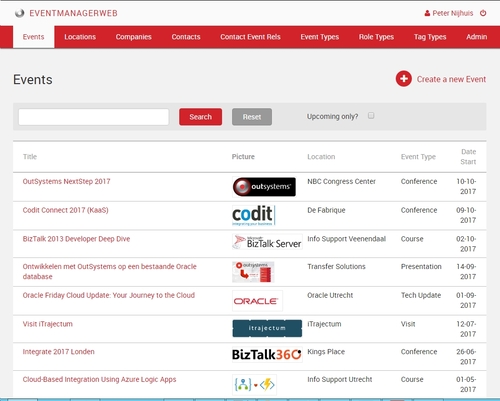Open the Contact Event Rels menu item
This screenshot has width=500, height=401.
pos(250,37)
